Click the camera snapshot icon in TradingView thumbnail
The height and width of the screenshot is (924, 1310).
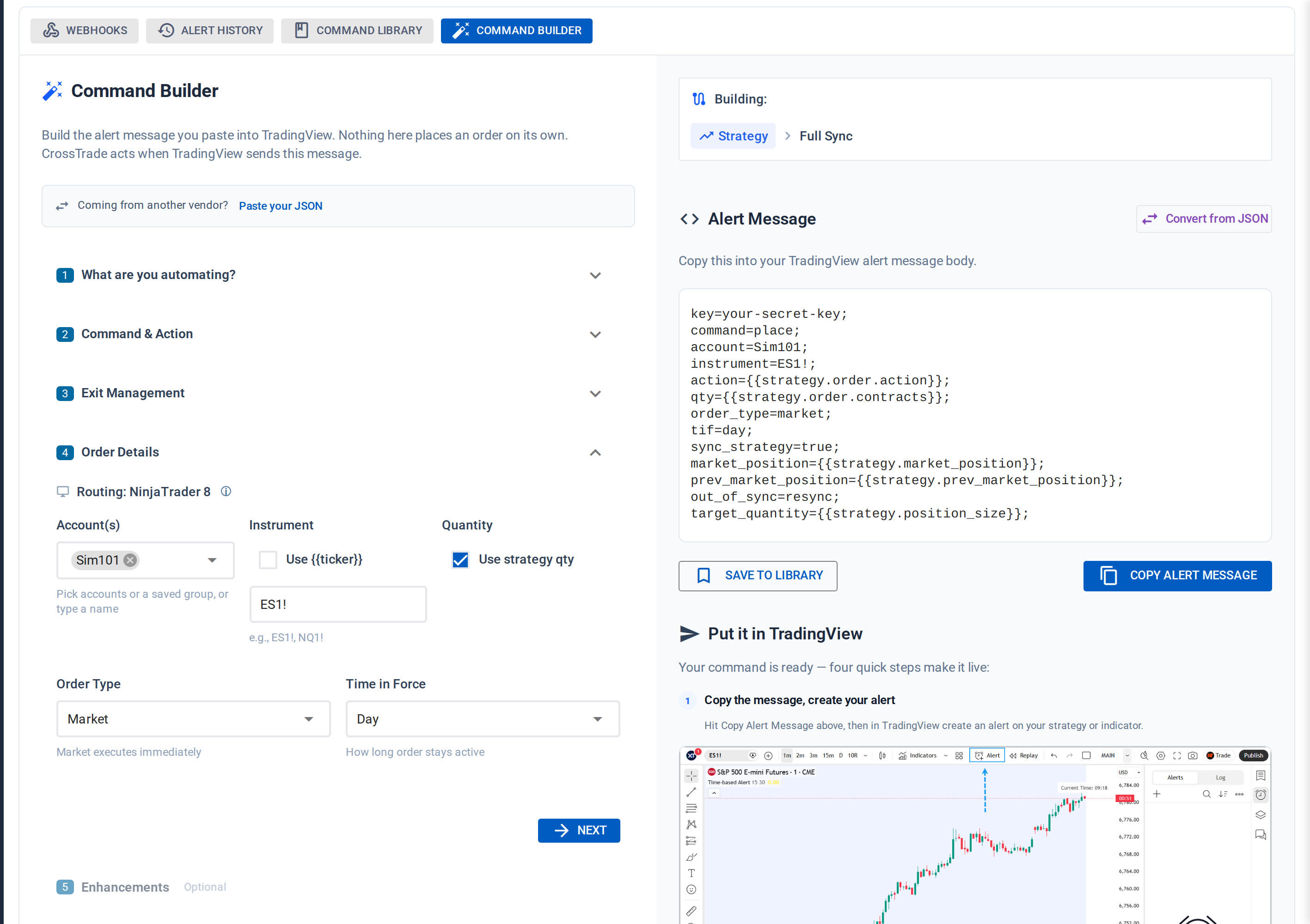point(1193,755)
